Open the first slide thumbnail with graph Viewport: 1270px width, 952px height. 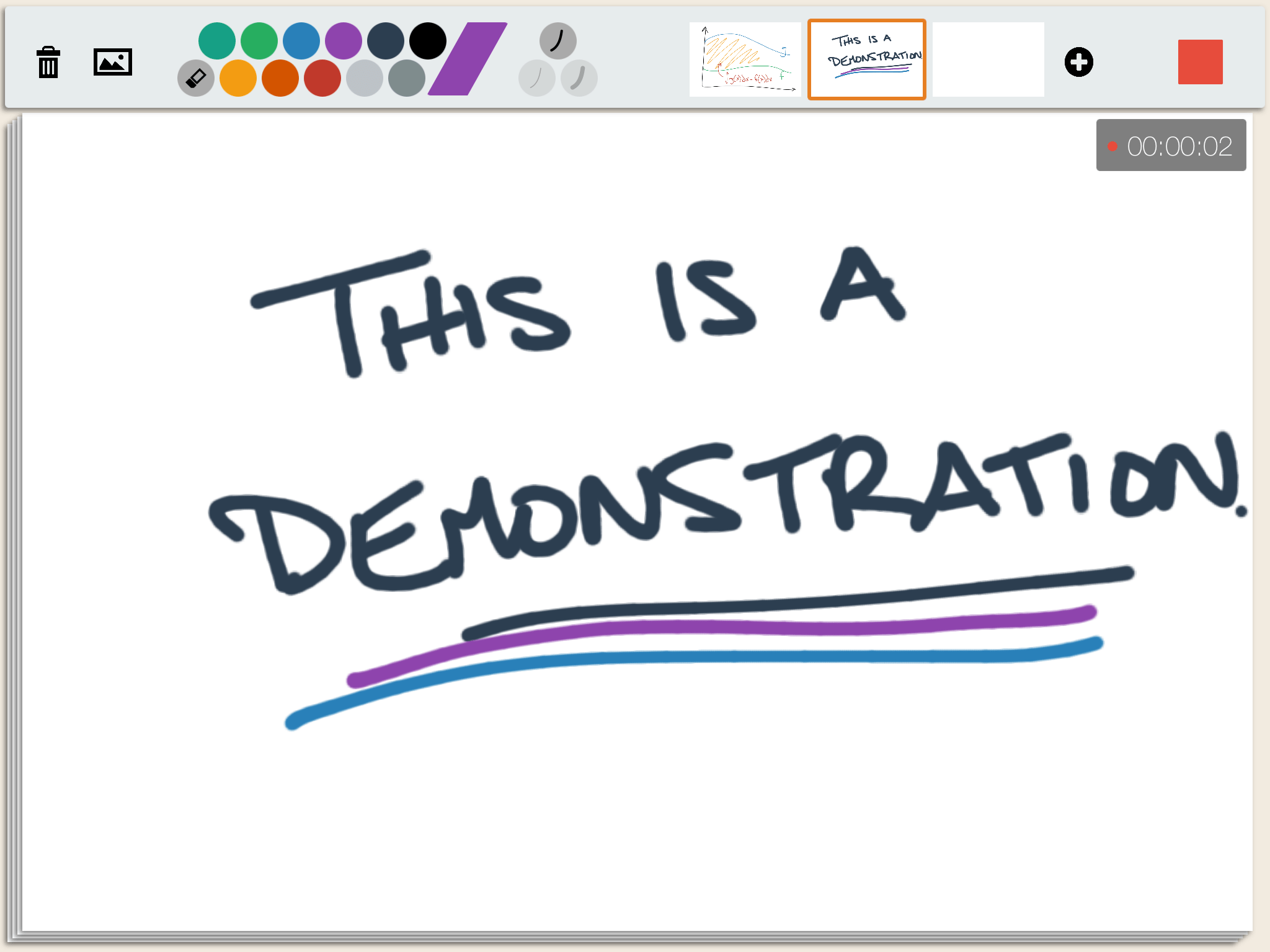(745, 59)
